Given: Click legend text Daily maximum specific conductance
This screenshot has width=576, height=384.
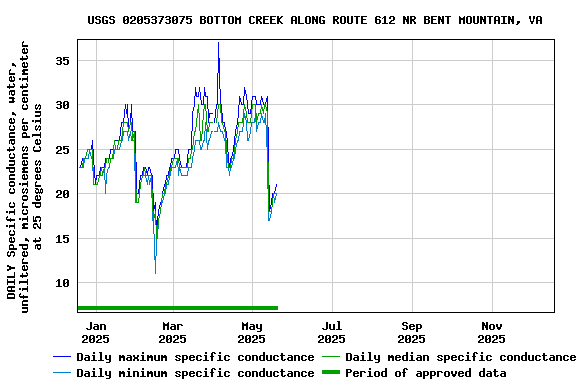Looking at the screenshot, I should [x=195, y=357].
